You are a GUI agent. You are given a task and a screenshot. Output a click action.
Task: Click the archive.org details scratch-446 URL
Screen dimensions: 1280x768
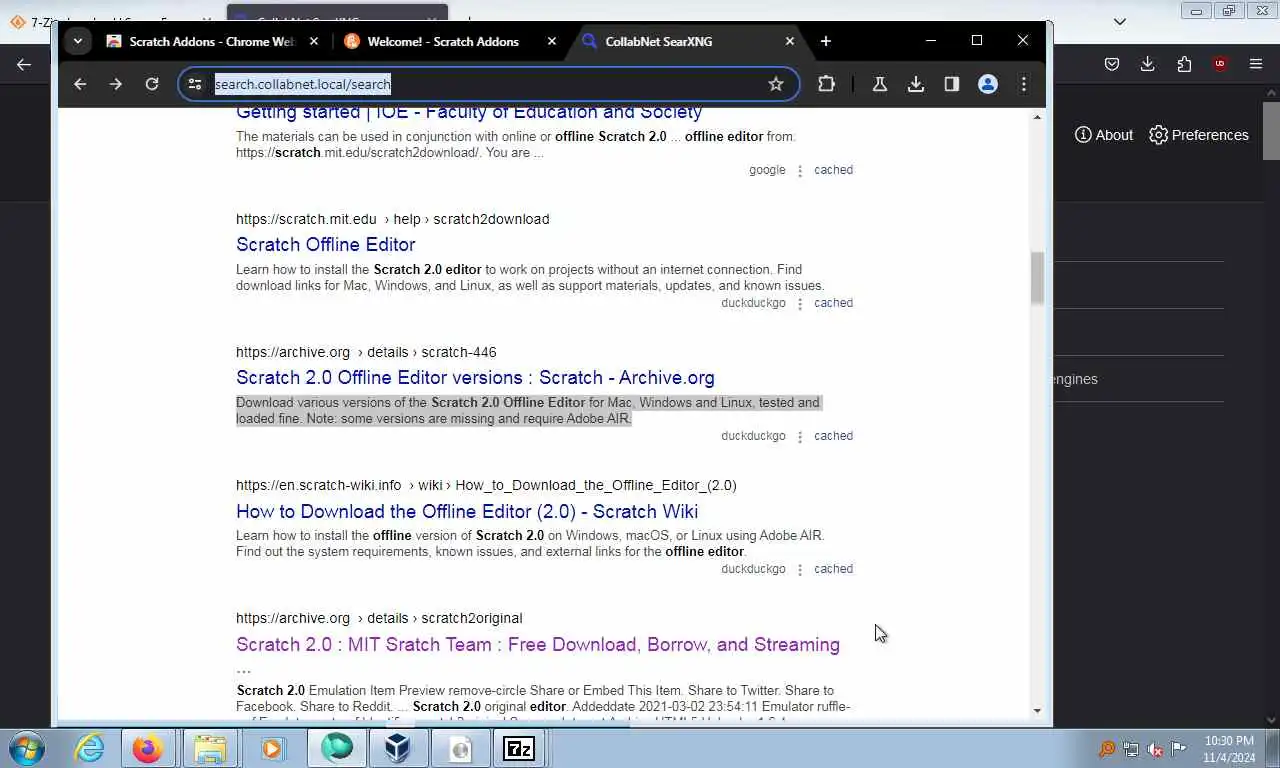366,352
